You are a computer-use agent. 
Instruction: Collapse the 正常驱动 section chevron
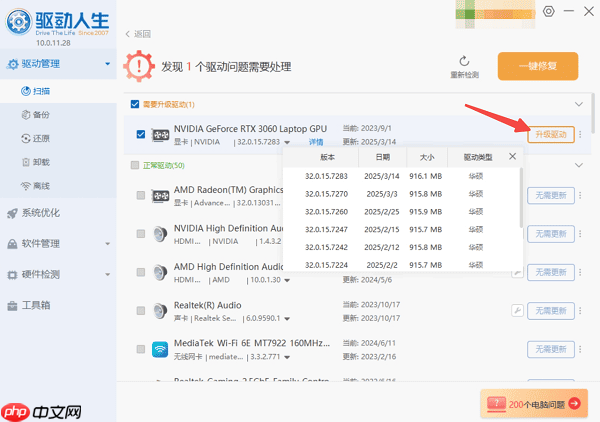(579, 165)
